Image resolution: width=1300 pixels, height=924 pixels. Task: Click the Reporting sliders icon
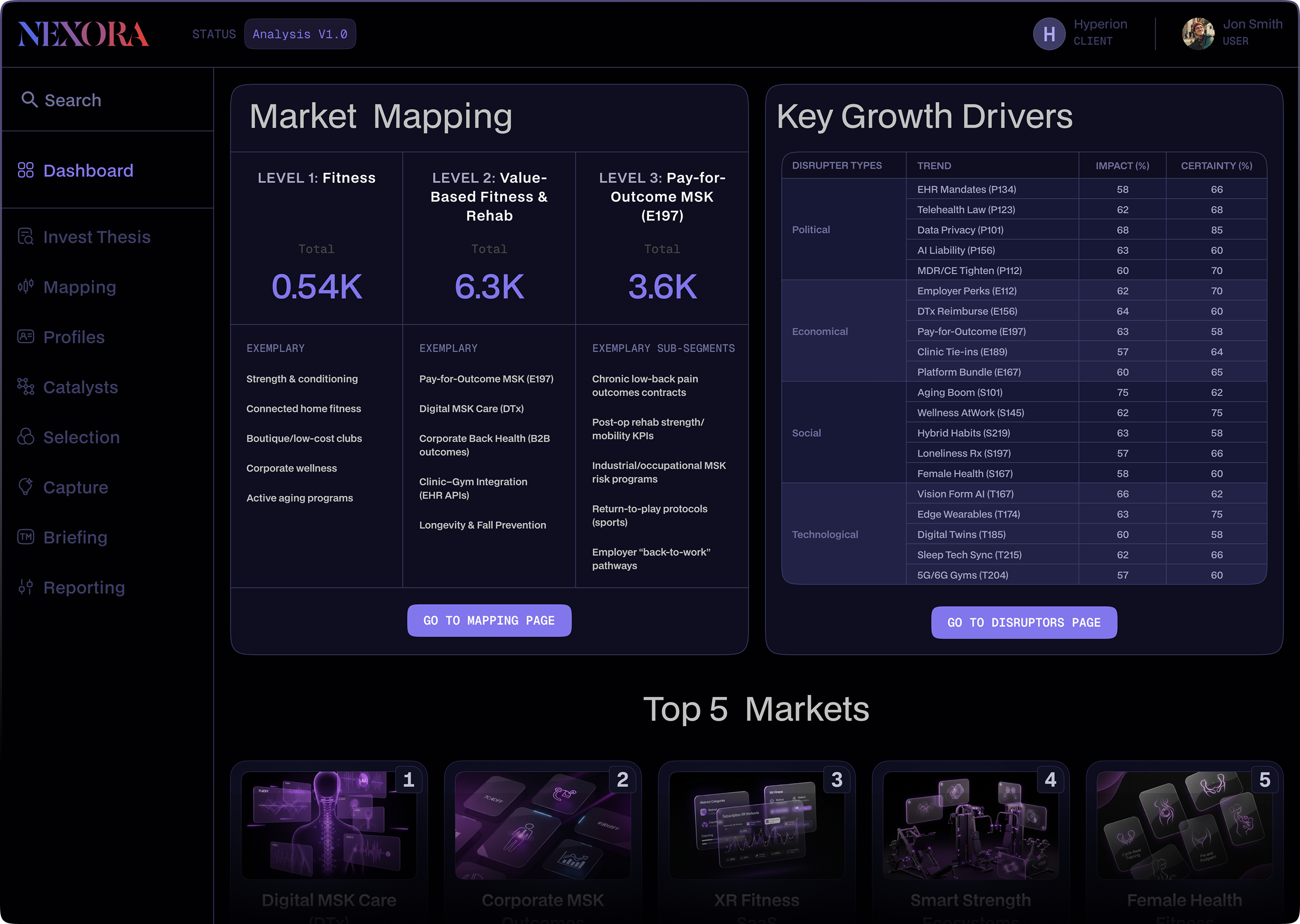(x=25, y=587)
